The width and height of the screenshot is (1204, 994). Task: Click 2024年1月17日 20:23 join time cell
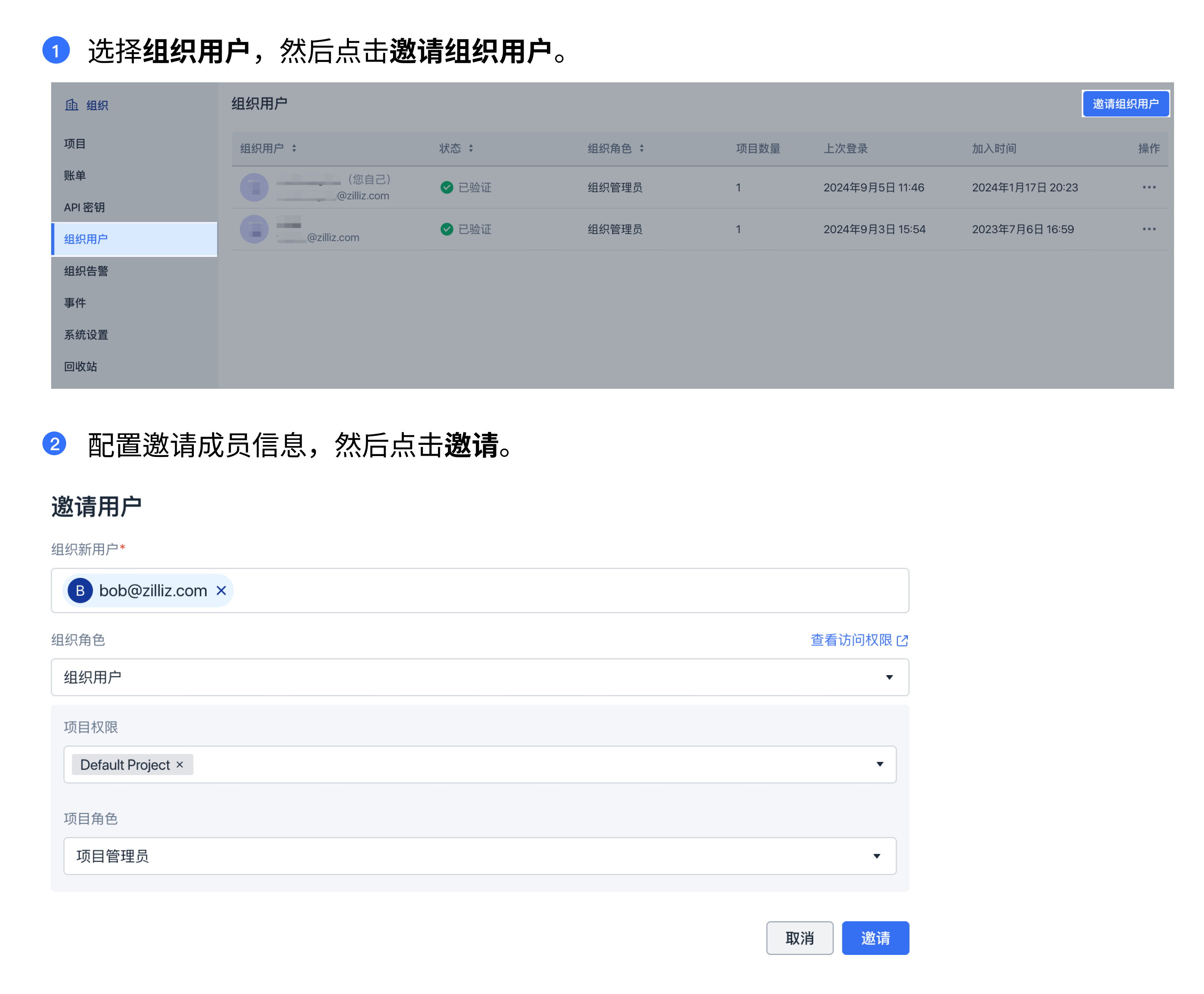pyautogui.click(x=1025, y=187)
